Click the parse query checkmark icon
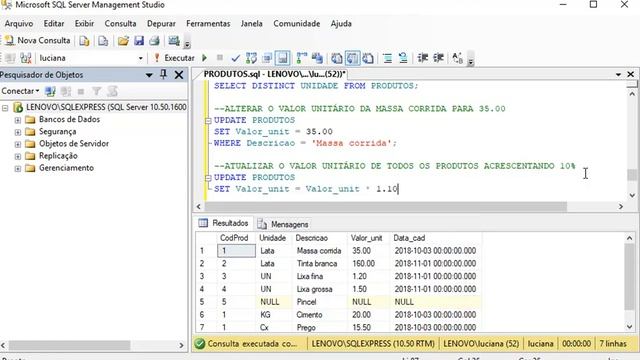The height and width of the screenshot is (360, 640). coord(235,58)
